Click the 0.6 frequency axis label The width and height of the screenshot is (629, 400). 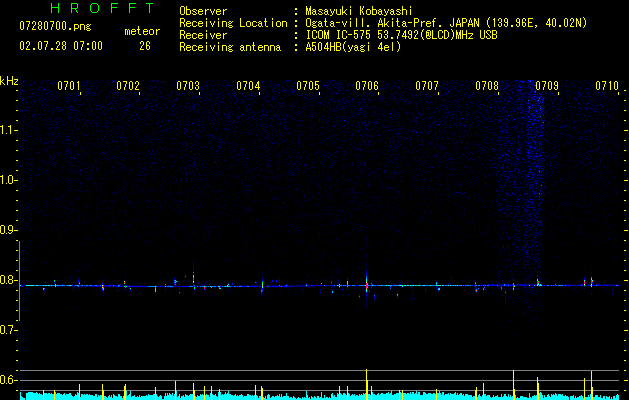pyautogui.click(x=8, y=380)
